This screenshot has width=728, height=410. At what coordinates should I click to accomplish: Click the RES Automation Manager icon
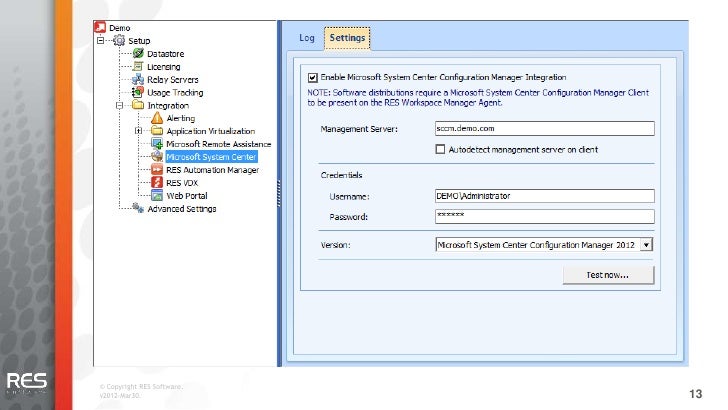(157, 169)
